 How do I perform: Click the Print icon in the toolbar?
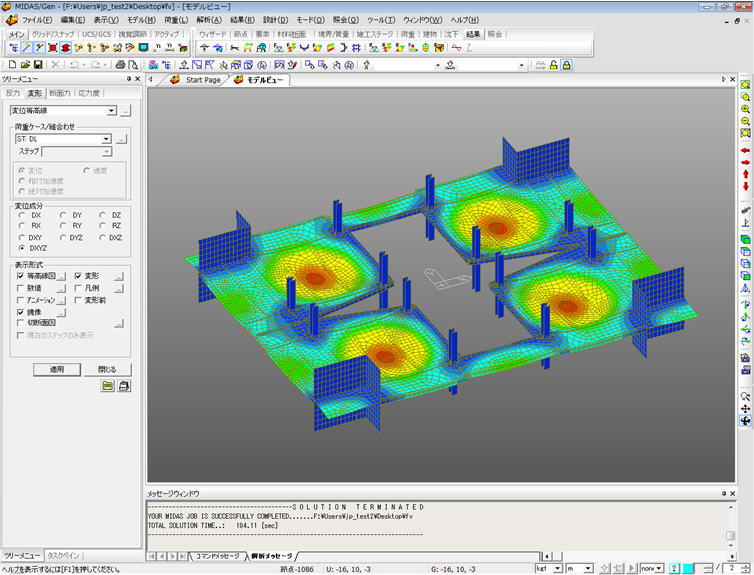[x=121, y=64]
